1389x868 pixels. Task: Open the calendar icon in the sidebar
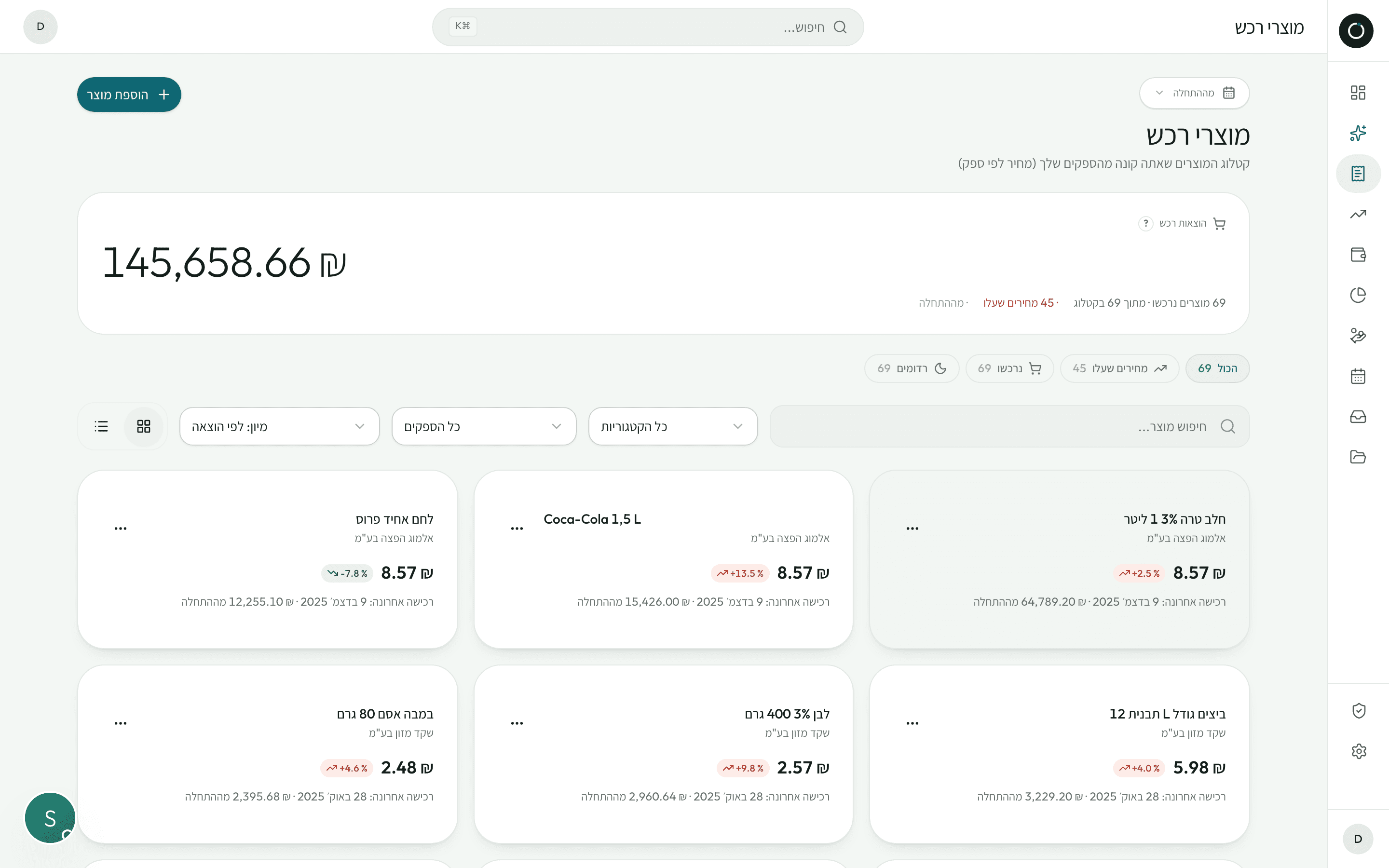tap(1358, 376)
